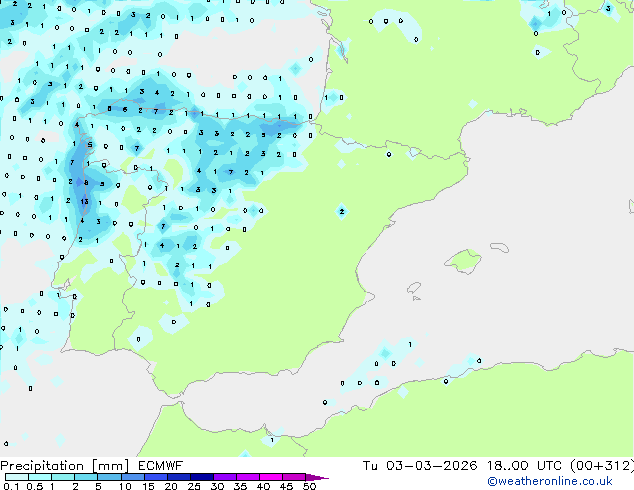Pick the 40–45 mm magenta legend swatch
634x490 pixels.
coord(271,477)
